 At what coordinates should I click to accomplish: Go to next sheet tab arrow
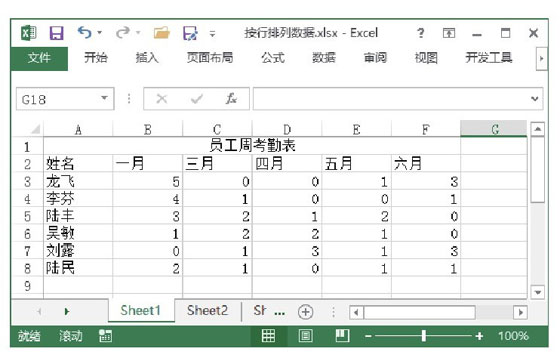click(x=67, y=311)
